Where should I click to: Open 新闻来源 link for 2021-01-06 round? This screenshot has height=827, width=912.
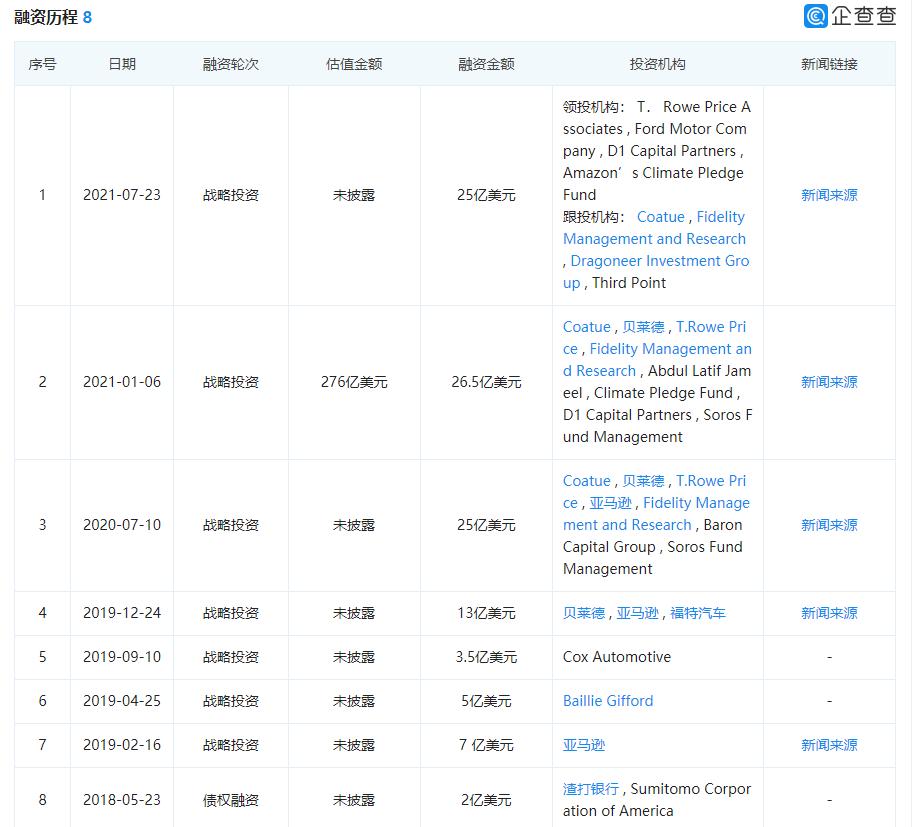pyautogui.click(x=829, y=382)
